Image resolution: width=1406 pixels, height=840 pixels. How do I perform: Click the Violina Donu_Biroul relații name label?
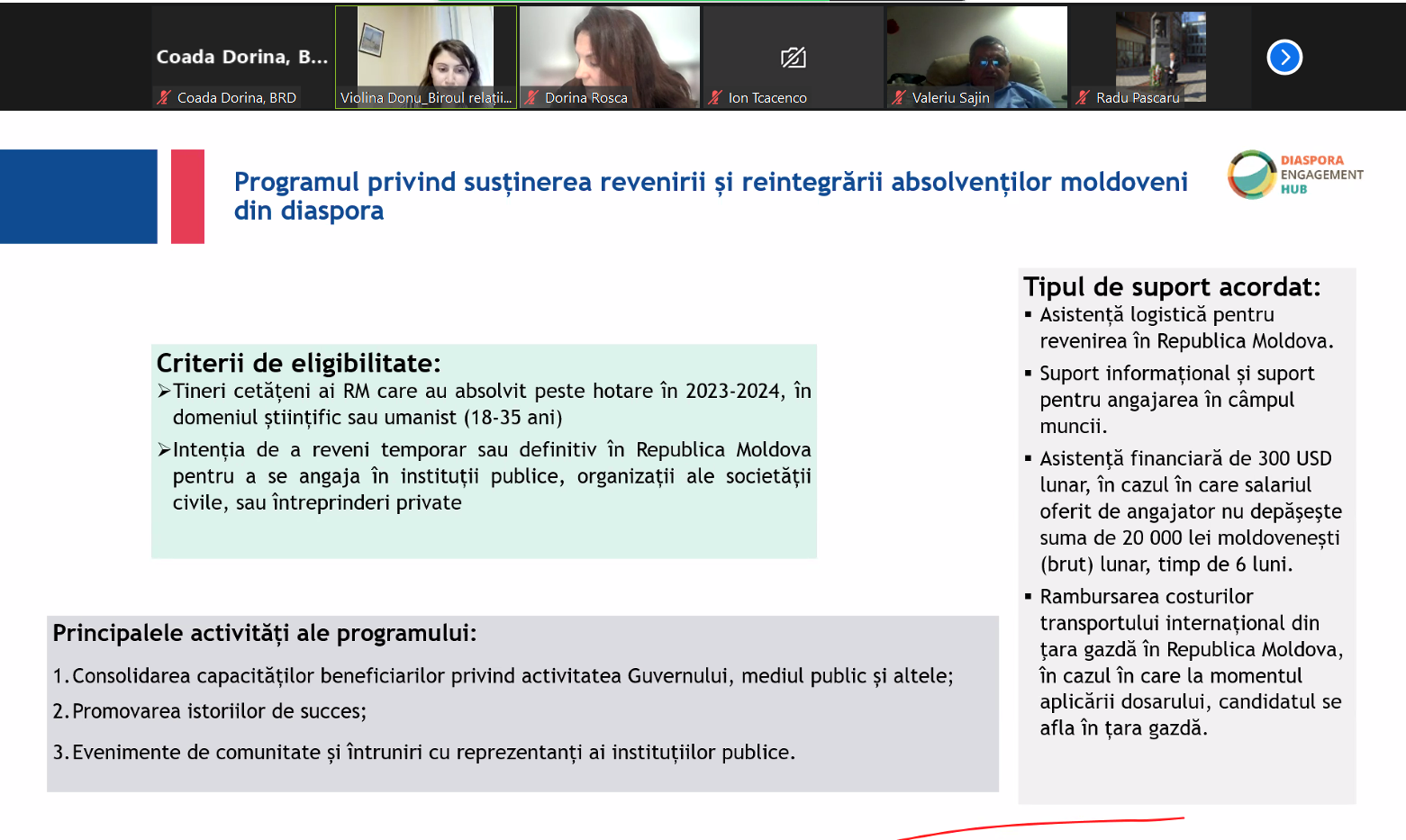click(x=425, y=97)
